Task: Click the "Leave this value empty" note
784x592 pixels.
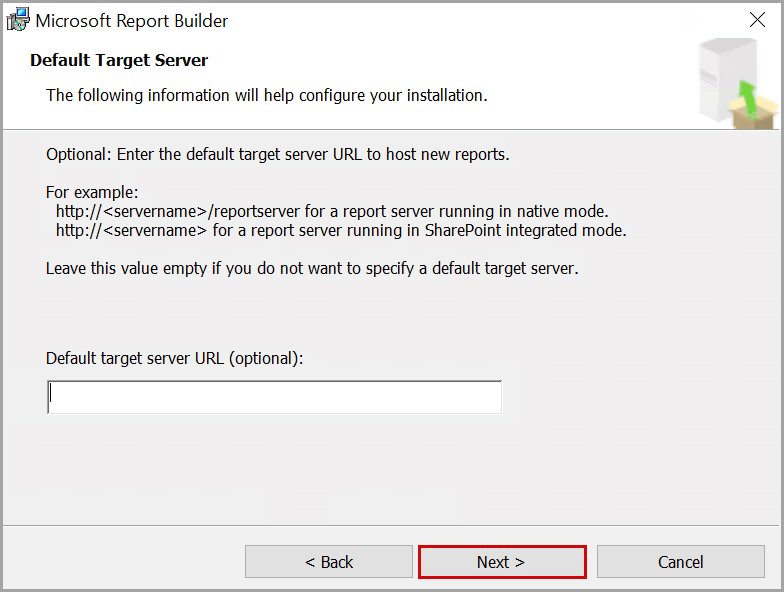Action: coord(312,269)
